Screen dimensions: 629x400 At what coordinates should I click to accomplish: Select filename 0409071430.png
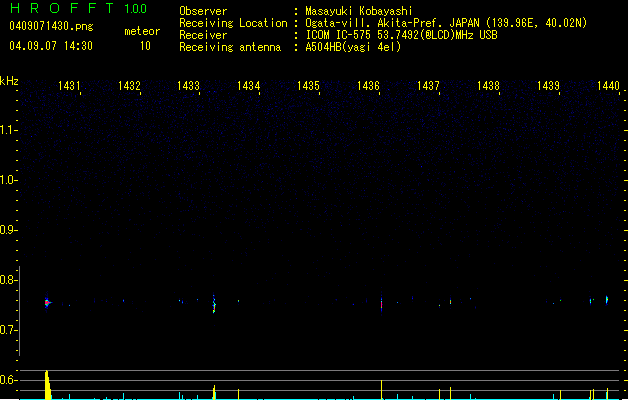[x=51, y=26]
